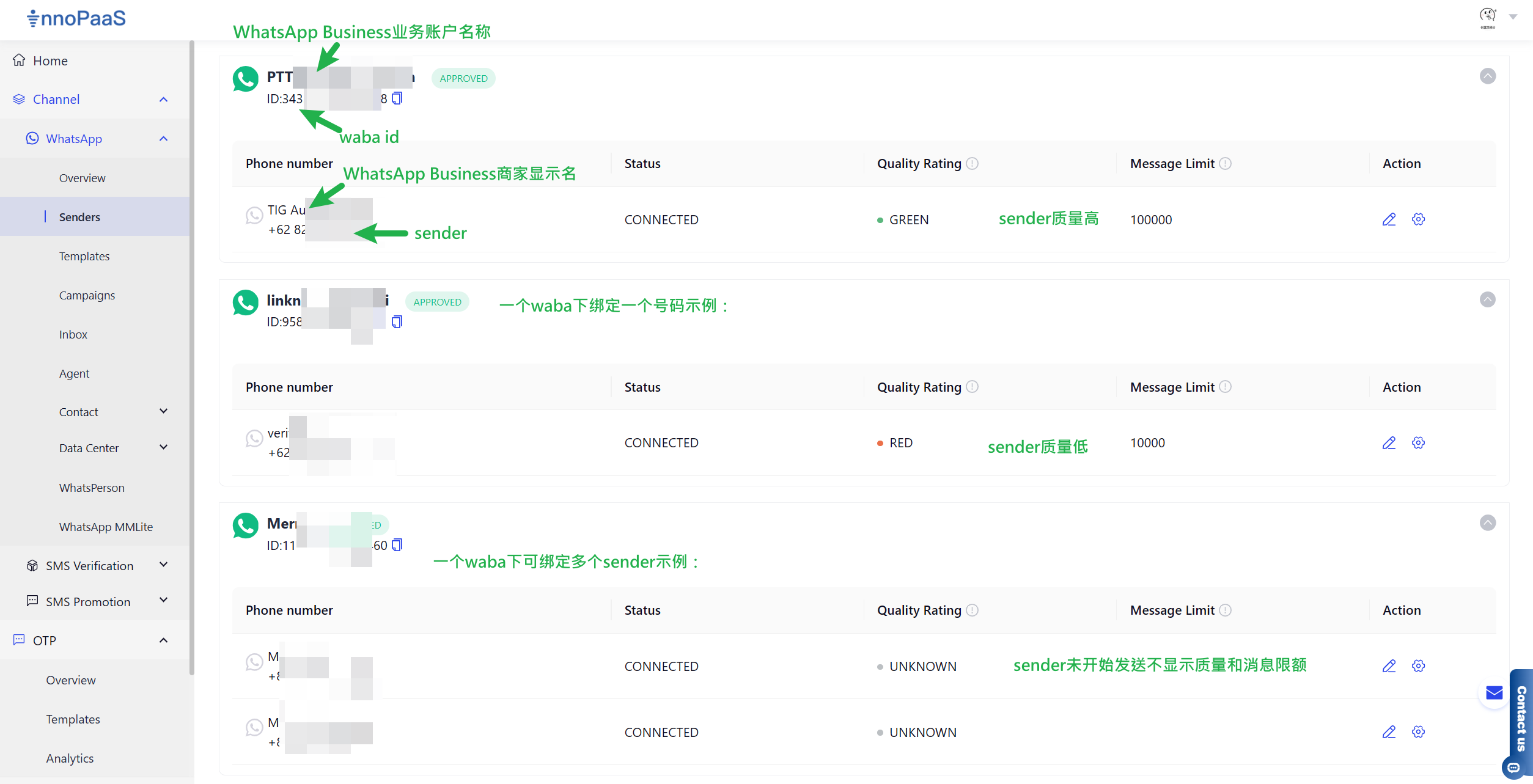Click Quality Rating info icon in first table
This screenshot has height=784, width=1533.
coord(972,163)
